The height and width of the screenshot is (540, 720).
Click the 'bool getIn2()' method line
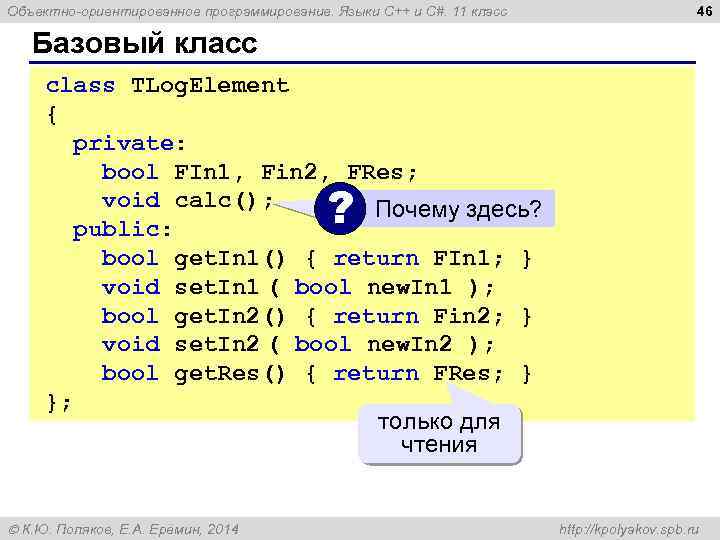coord(316,316)
